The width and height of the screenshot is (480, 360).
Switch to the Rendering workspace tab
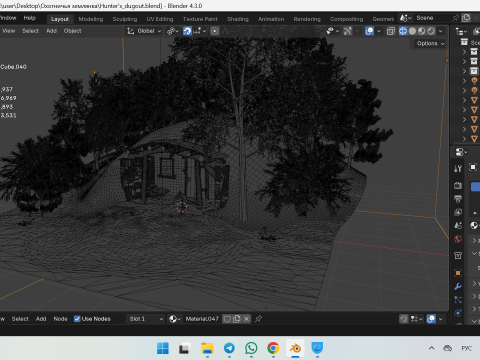point(307,19)
